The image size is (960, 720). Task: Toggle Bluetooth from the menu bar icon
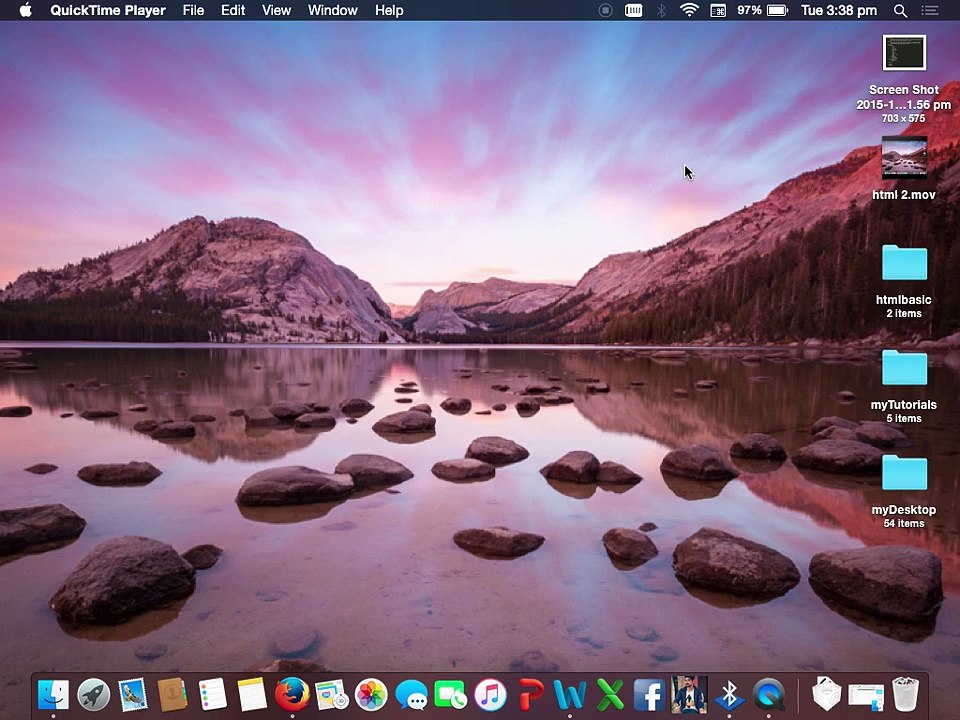661,10
